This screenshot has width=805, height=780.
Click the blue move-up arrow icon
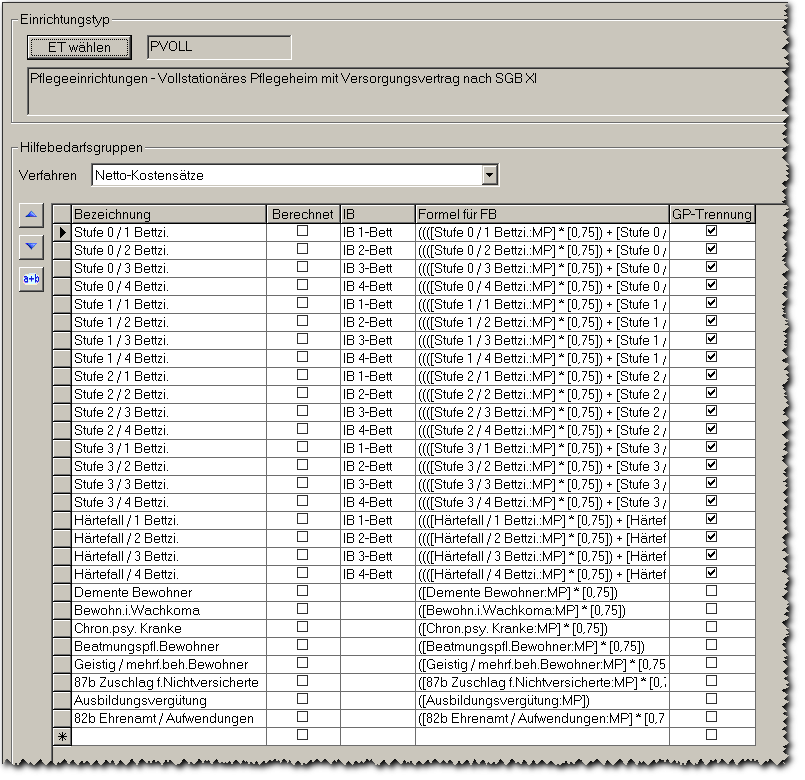click(33, 214)
